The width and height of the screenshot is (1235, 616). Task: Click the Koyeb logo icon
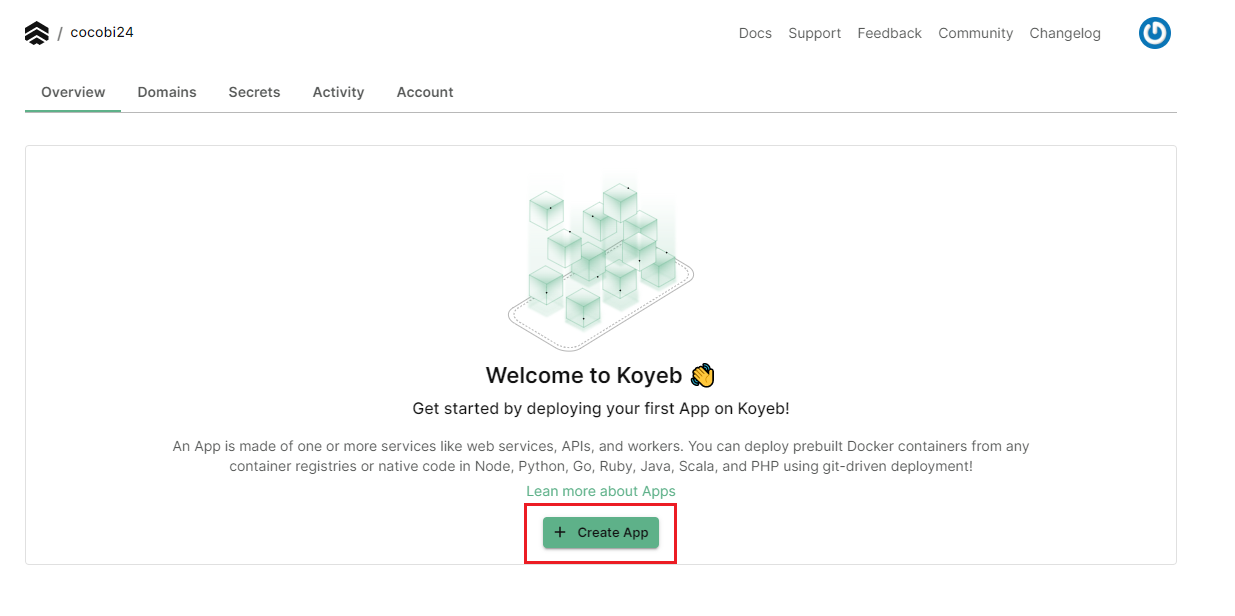(x=36, y=33)
